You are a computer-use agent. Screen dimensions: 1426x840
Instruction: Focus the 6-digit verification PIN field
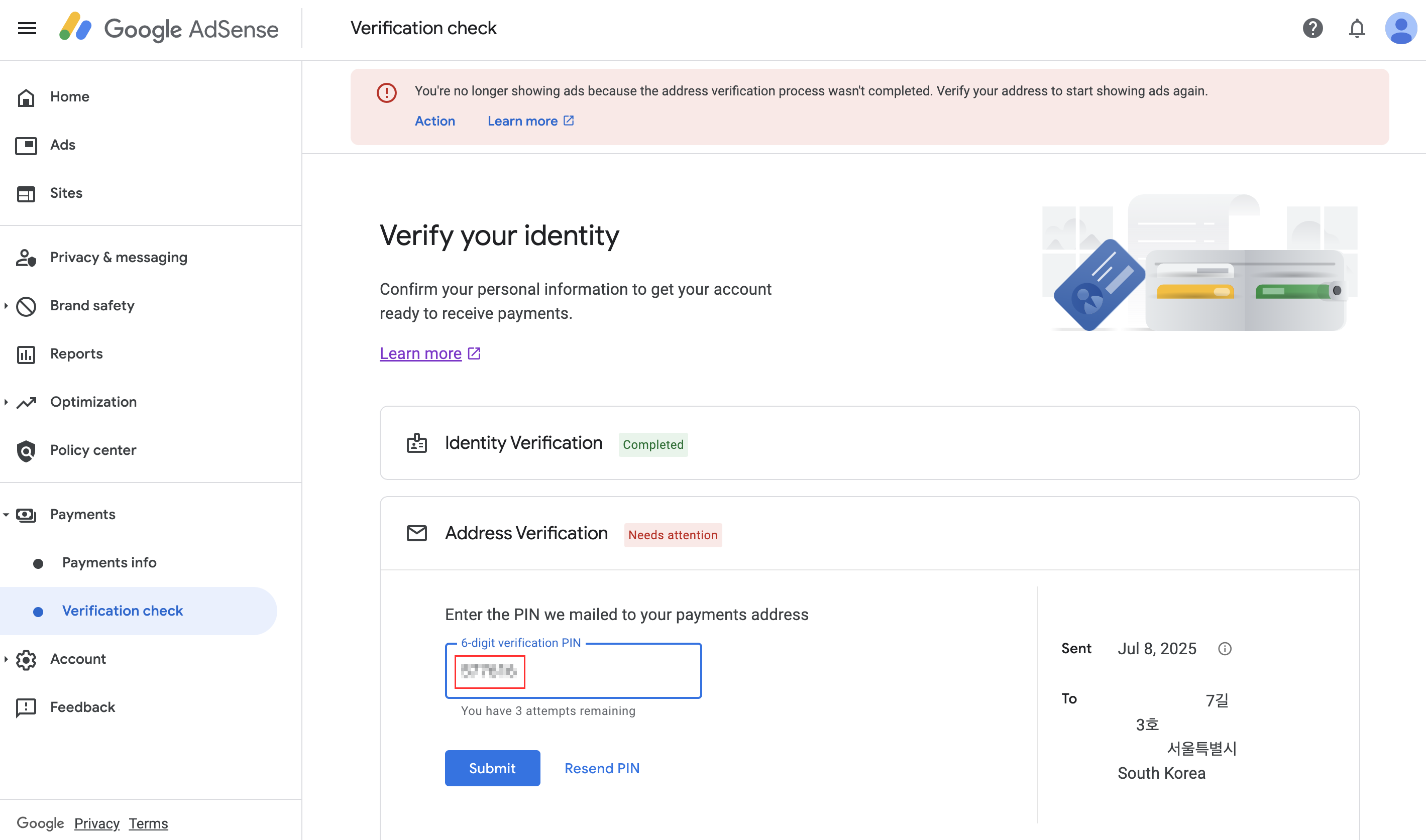click(573, 671)
